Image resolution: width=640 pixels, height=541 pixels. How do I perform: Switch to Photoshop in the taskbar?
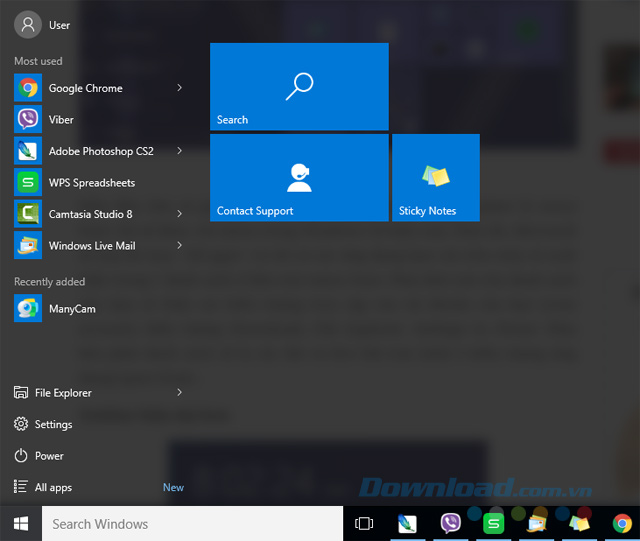click(x=407, y=523)
